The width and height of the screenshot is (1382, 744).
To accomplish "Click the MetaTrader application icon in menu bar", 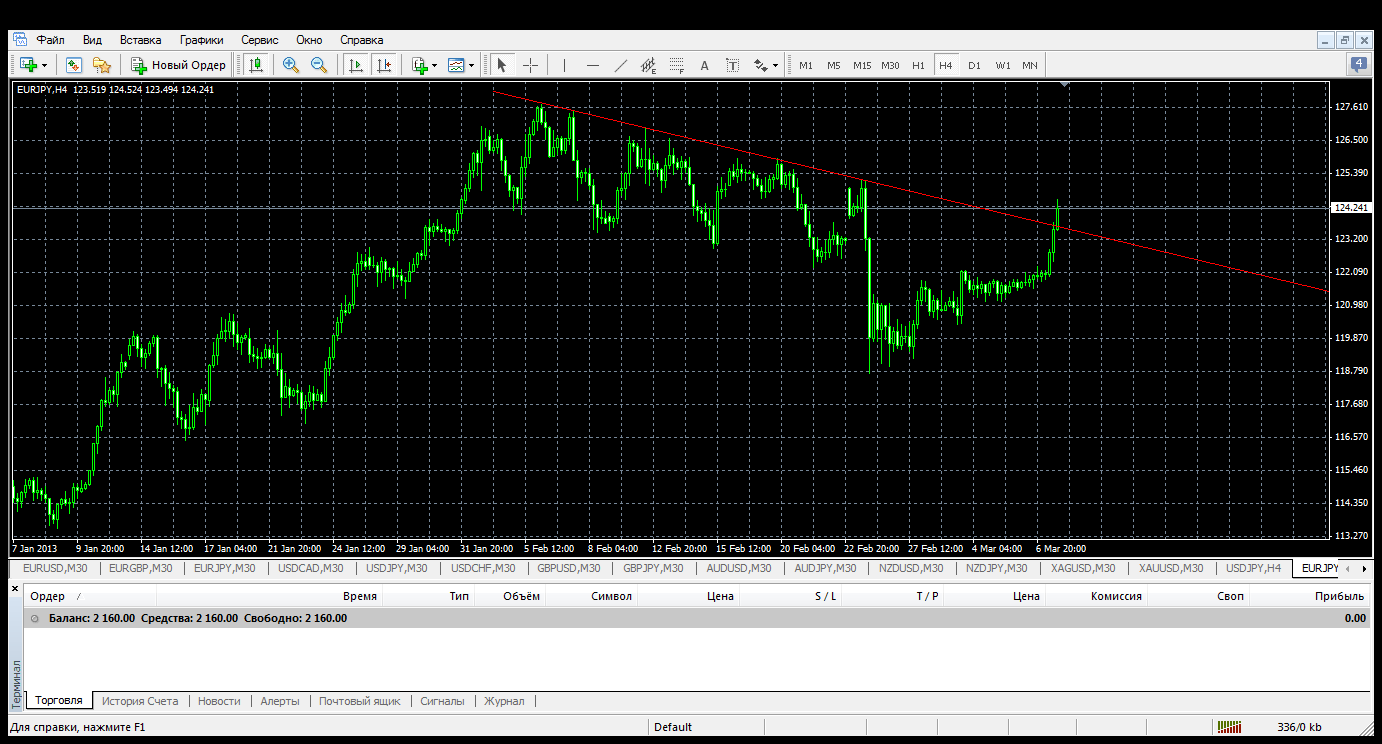I will [x=19, y=40].
